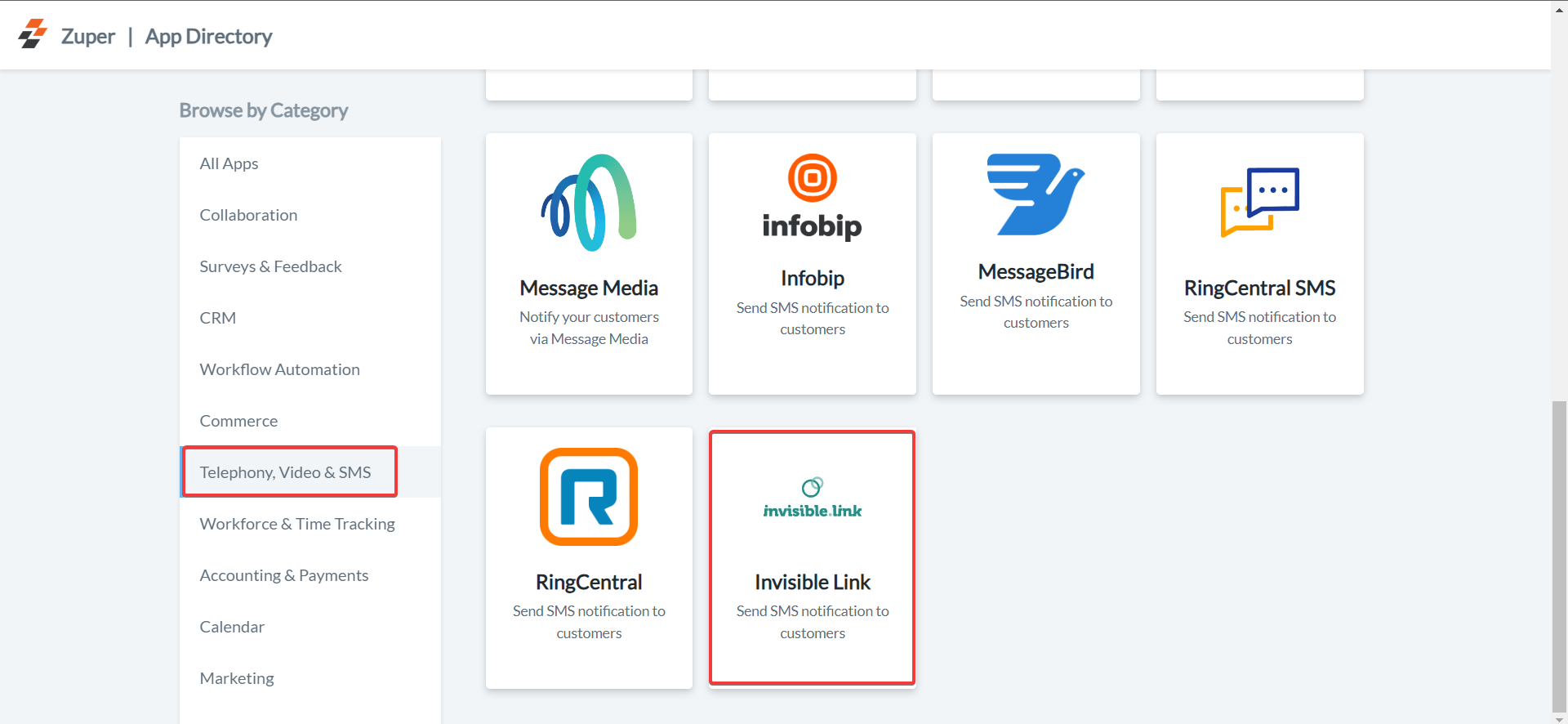The height and width of the screenshot is (724, 1568).
Task: Click the page vertical scrollbar thumb
Action: coord(1559,556)
